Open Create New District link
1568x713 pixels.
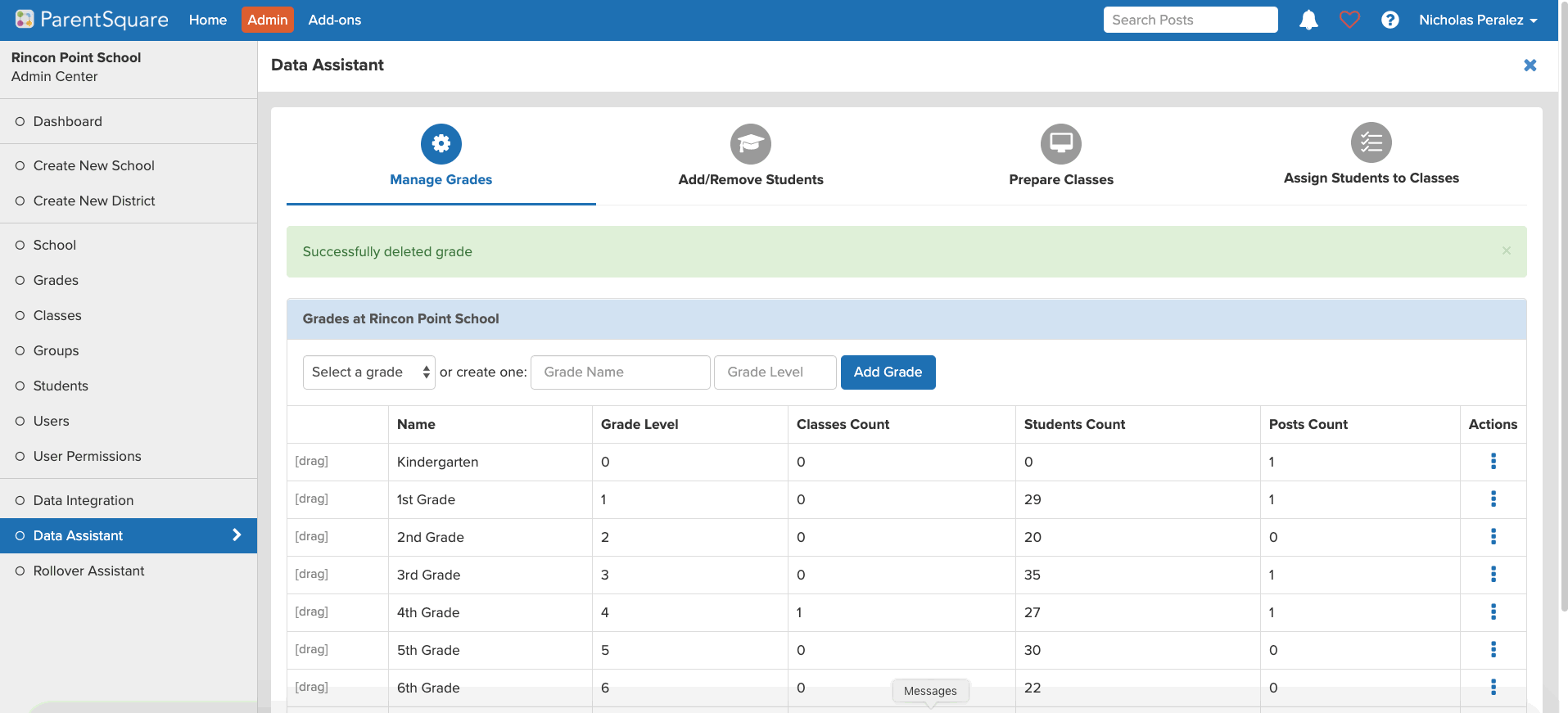pos(129,201)
